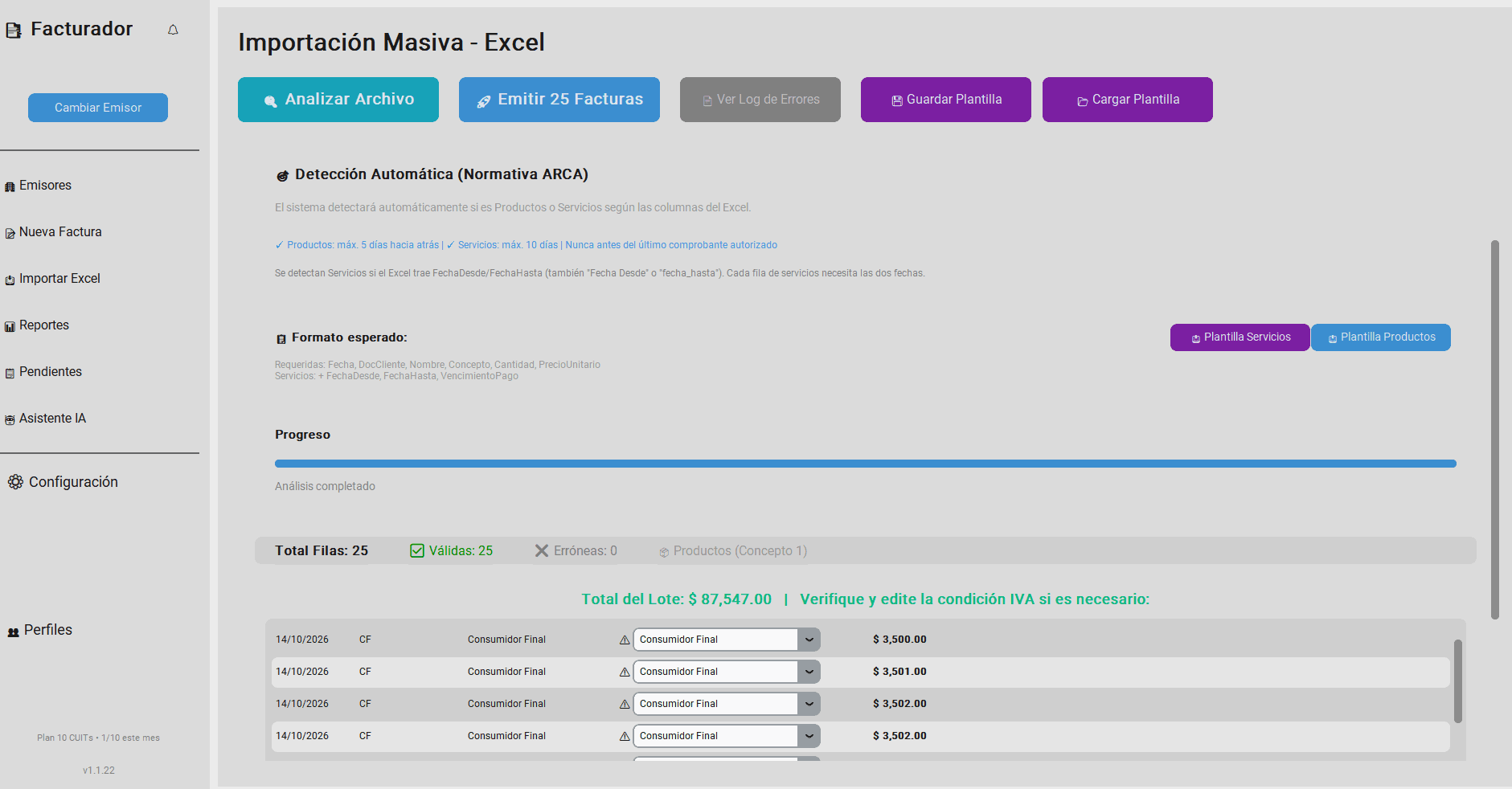Click the version label "v1.1.22"
This screenshot has height=789, width=1512.
[99, 771]
